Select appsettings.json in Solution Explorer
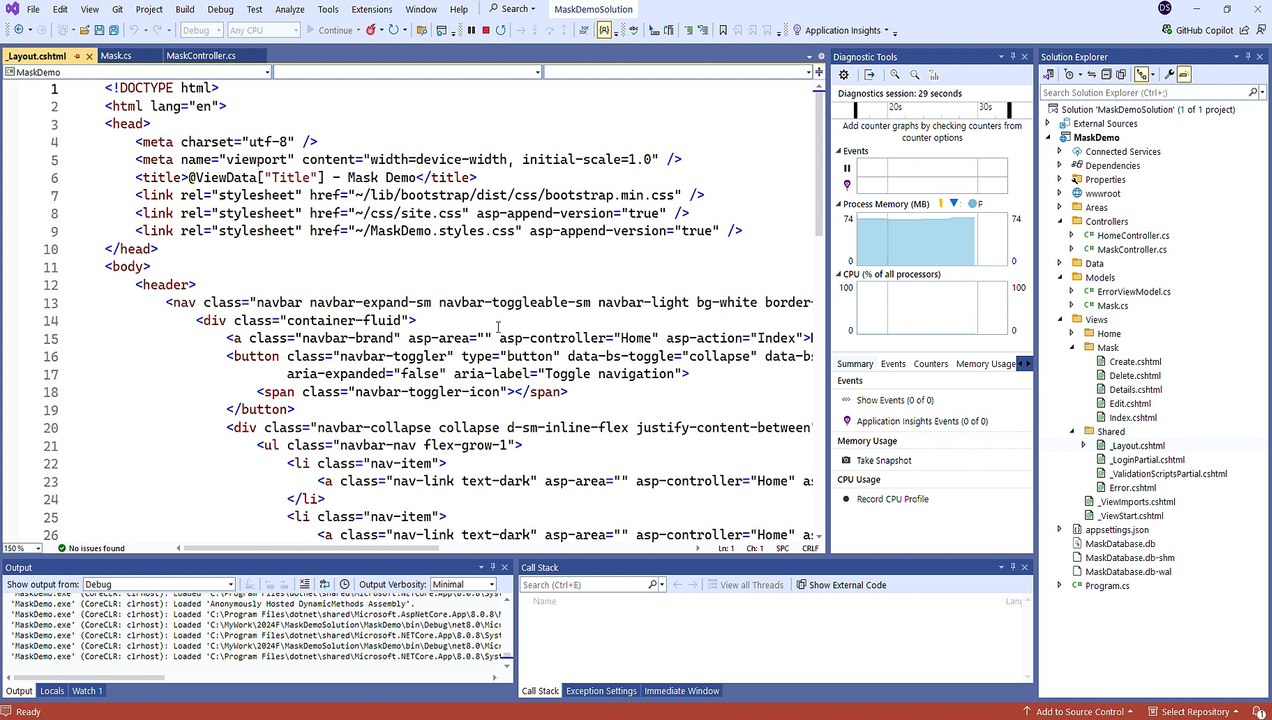The image size is (1272, 720). (1117, 530)
